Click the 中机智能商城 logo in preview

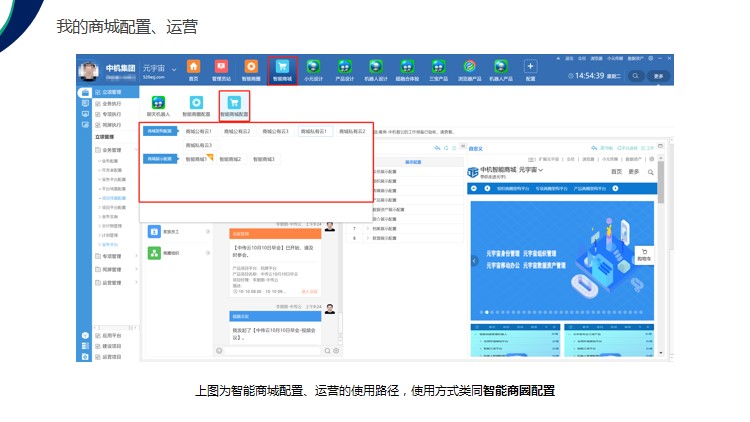pos(473,172)
